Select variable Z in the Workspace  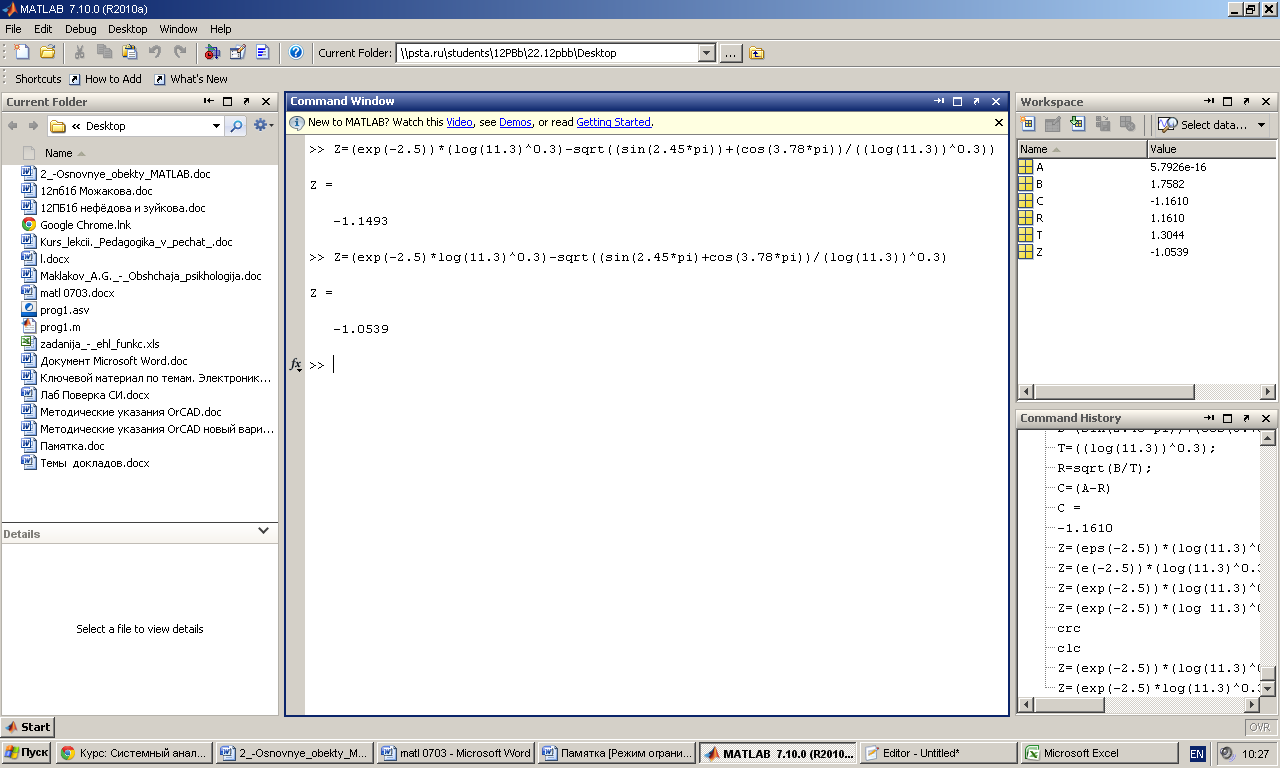1040,252
